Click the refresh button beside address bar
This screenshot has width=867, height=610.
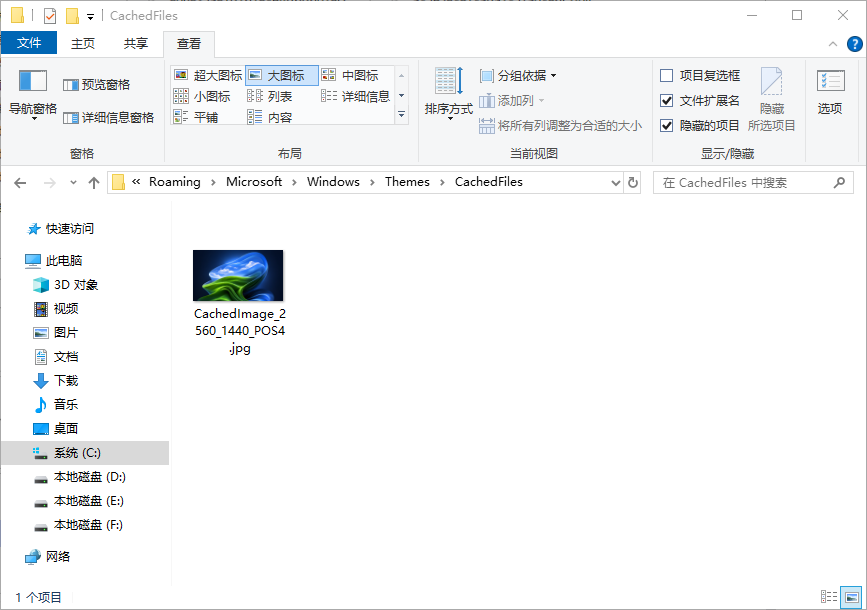(633, 182)
